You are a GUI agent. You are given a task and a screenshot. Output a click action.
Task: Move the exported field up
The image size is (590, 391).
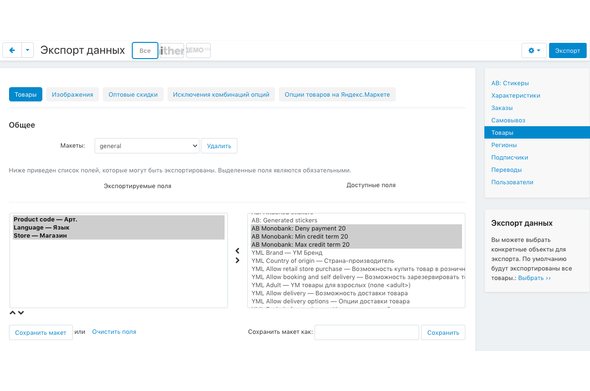click(x=12, y=313)
